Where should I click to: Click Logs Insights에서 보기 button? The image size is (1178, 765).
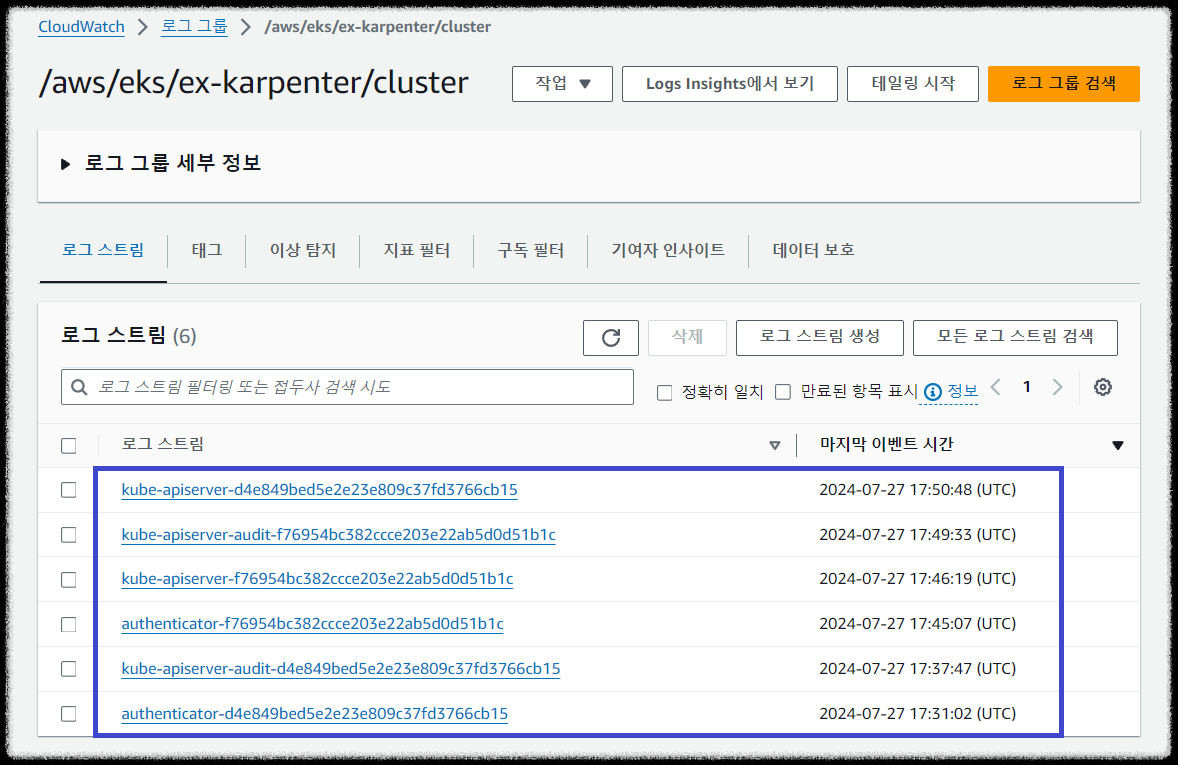click(x=729, y=83)
